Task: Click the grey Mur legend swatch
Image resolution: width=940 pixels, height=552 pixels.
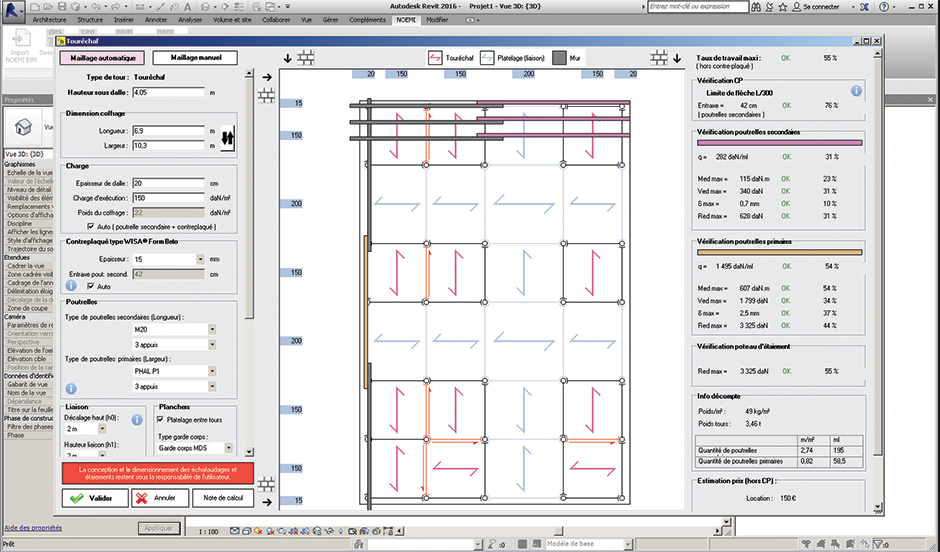Action: tap(559, 58)
